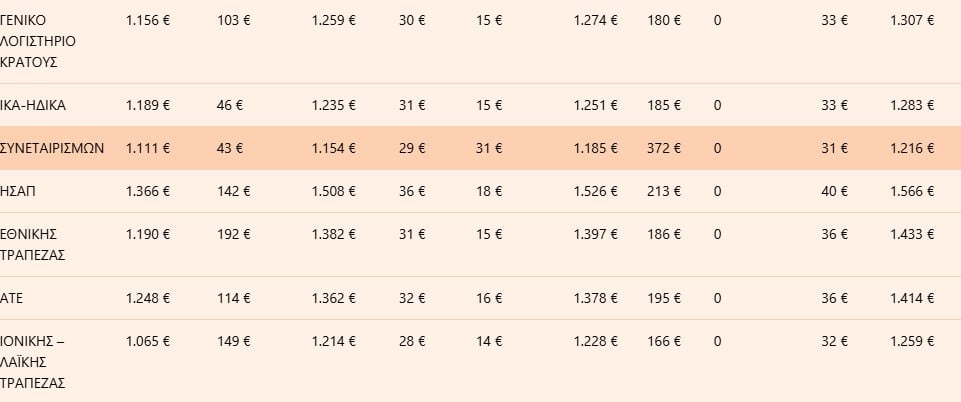The height and width of the screenshot is (402, 961).
Task: Click the 1.378 € cell in ΑΤΕ row
Action: [x=596, y=298]
